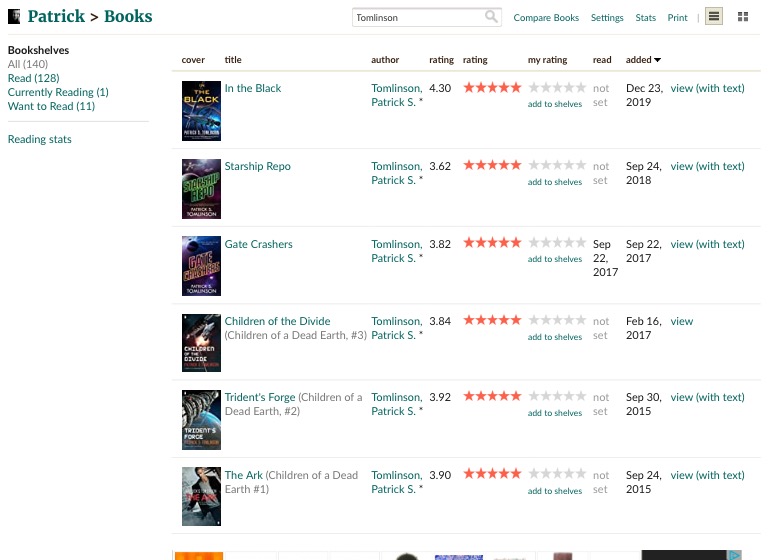Open Reading stats link
The height and width of the screenshot is (560, 768).
pos(40,139)
